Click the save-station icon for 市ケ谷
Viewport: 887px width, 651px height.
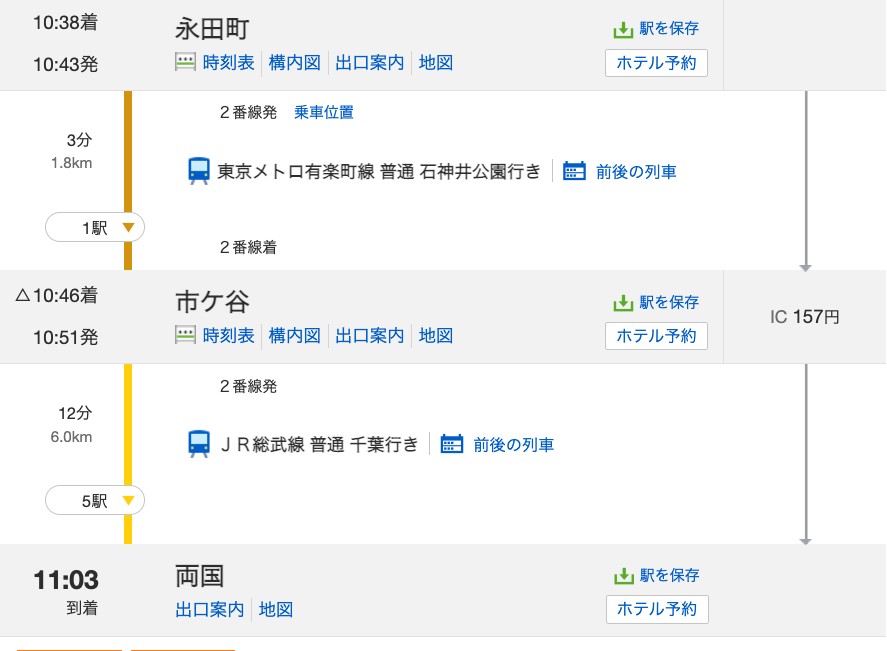(623, 303)
